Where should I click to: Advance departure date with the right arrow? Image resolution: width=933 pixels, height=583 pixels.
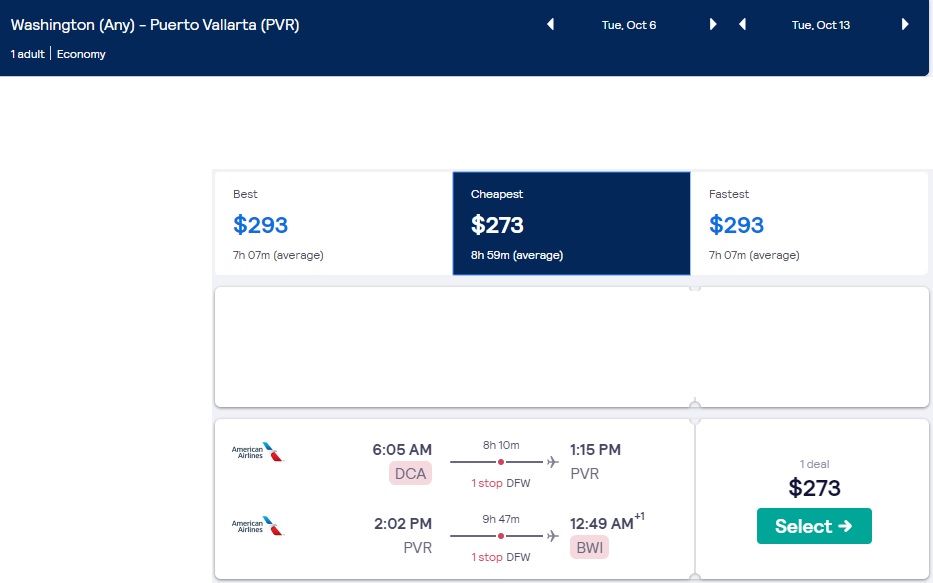(712, 24)
